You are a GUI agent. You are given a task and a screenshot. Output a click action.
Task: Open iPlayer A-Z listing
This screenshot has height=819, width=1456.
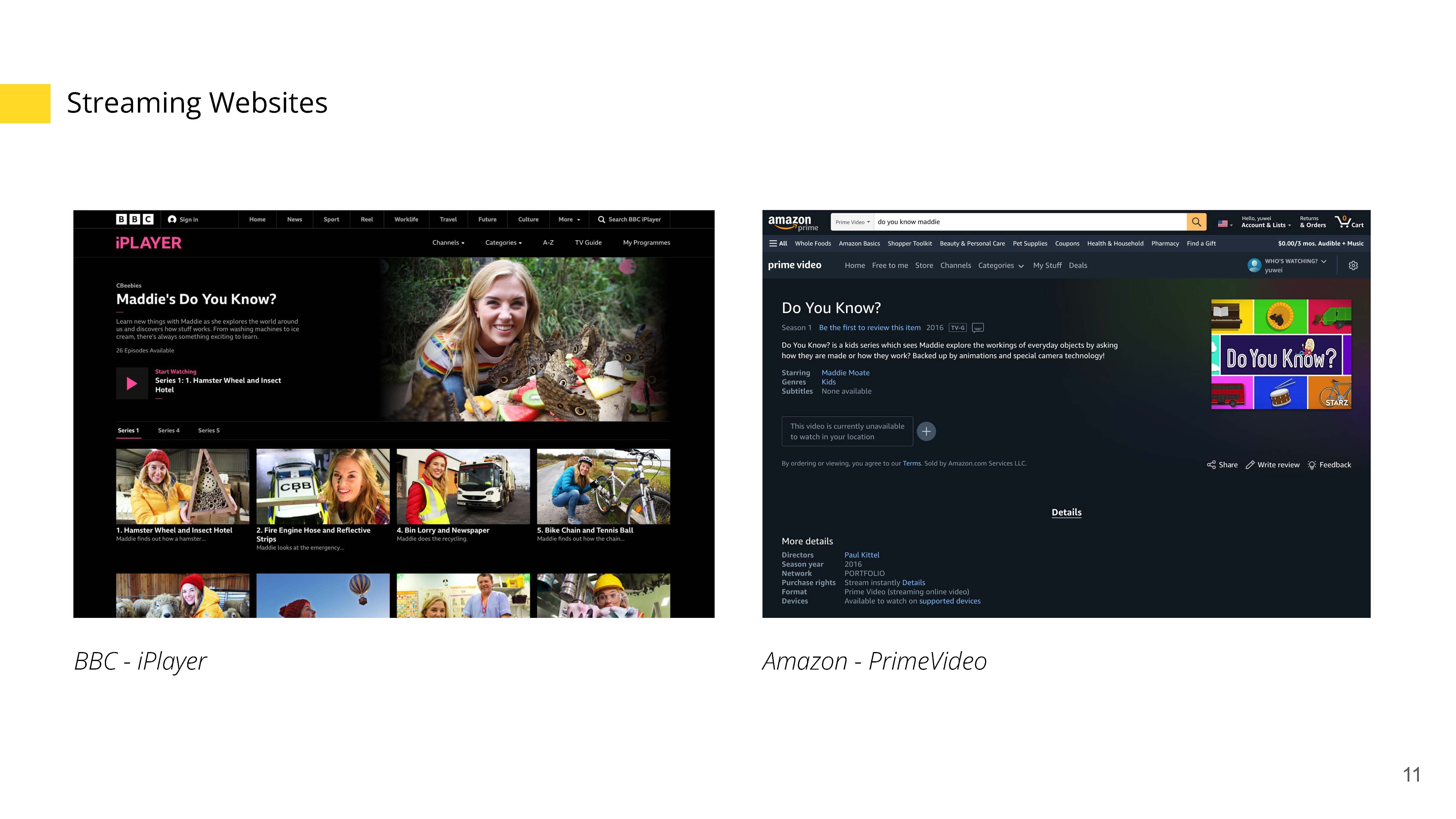[x=548, y=243]
